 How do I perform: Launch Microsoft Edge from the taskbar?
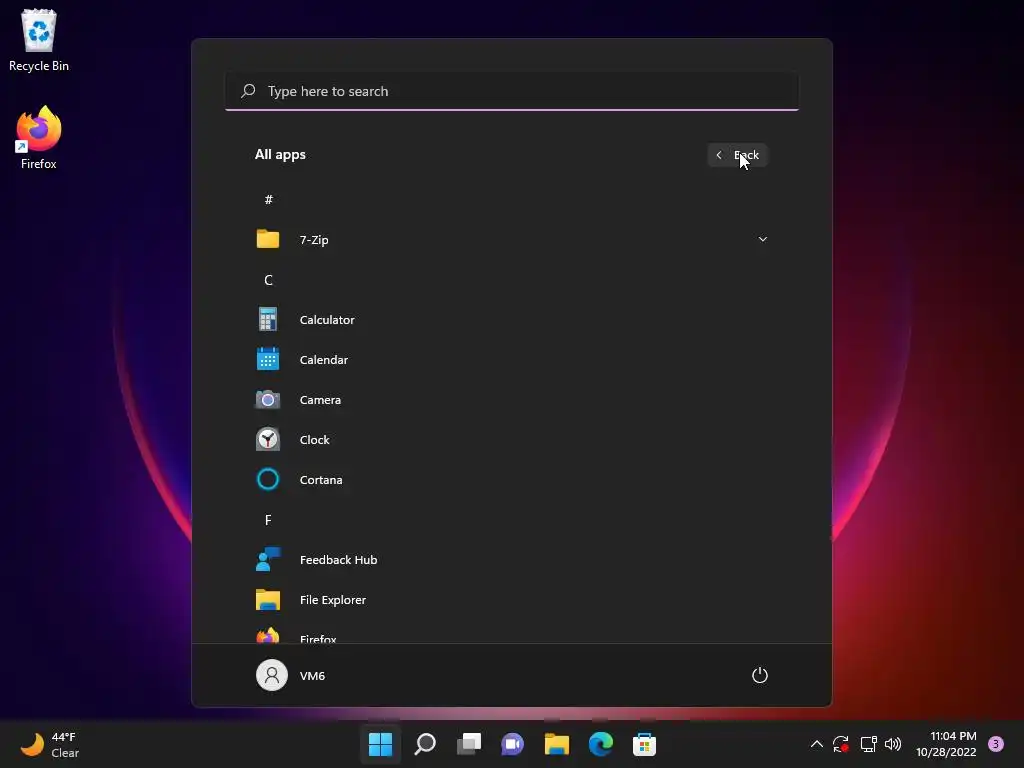pos(601,744)
